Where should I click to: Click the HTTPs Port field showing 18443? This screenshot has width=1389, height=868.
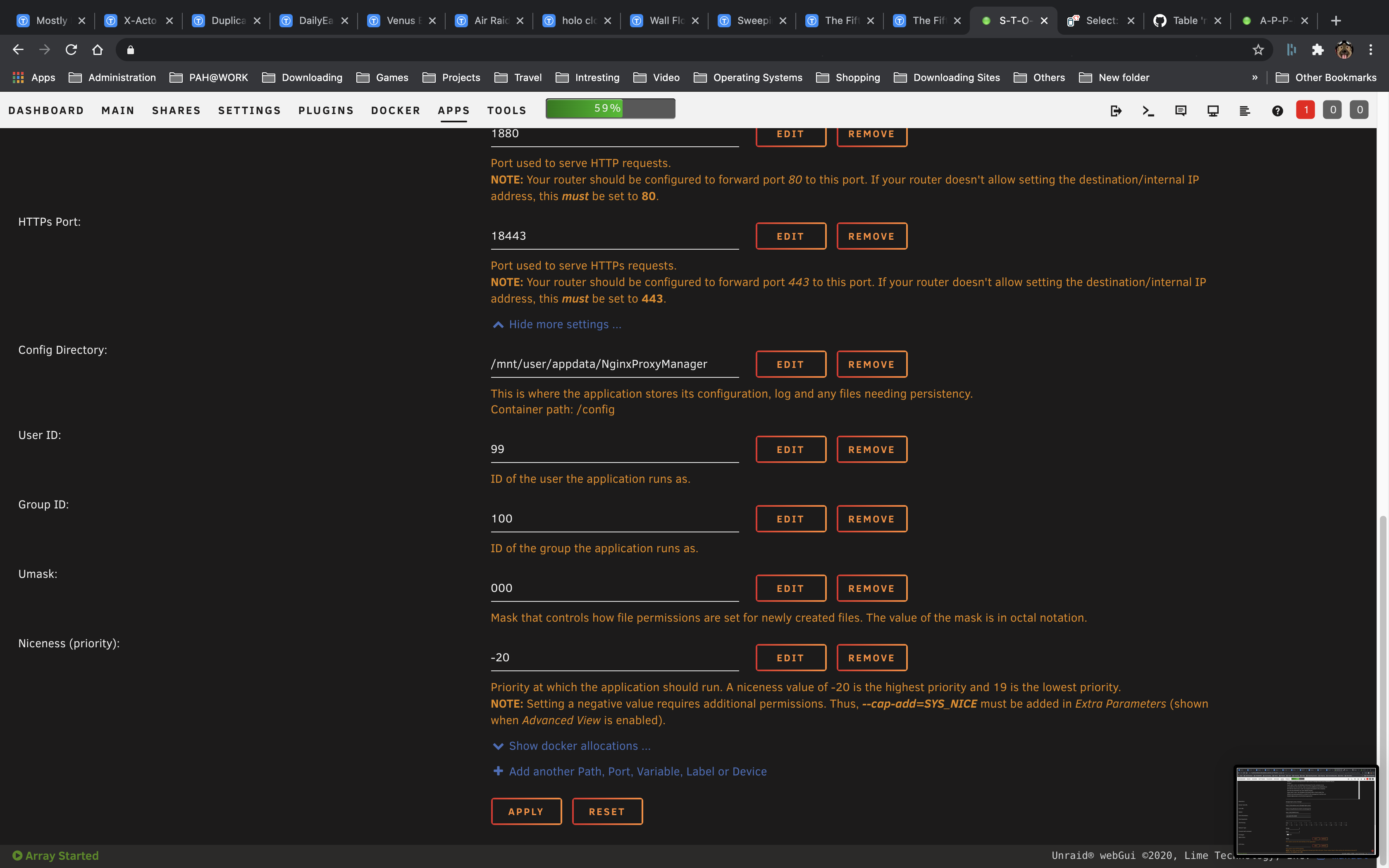pyautogui.click(x=614, y=235)
